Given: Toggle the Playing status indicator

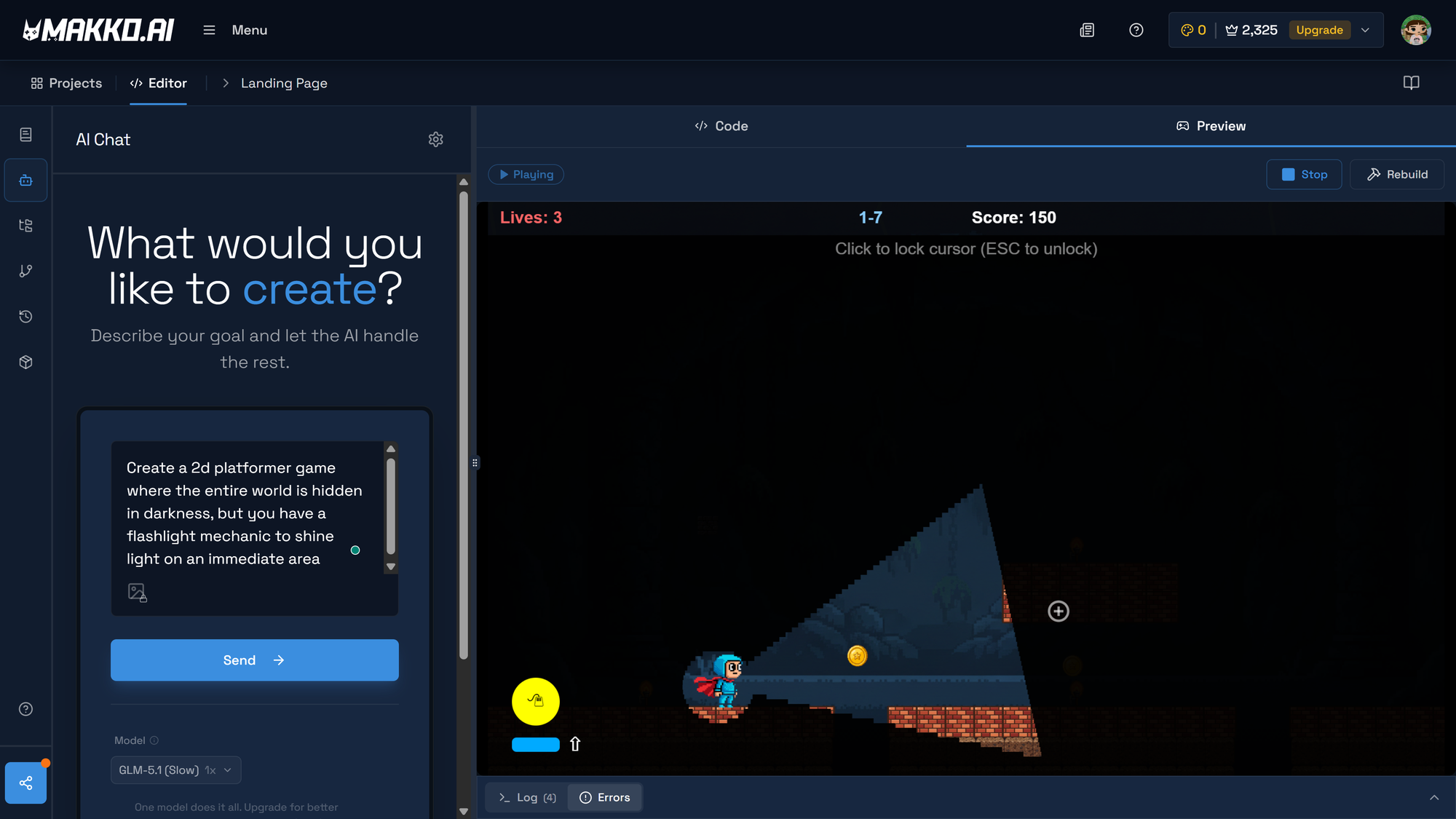Looking at the screenshot, I should (x=526, y=175).
